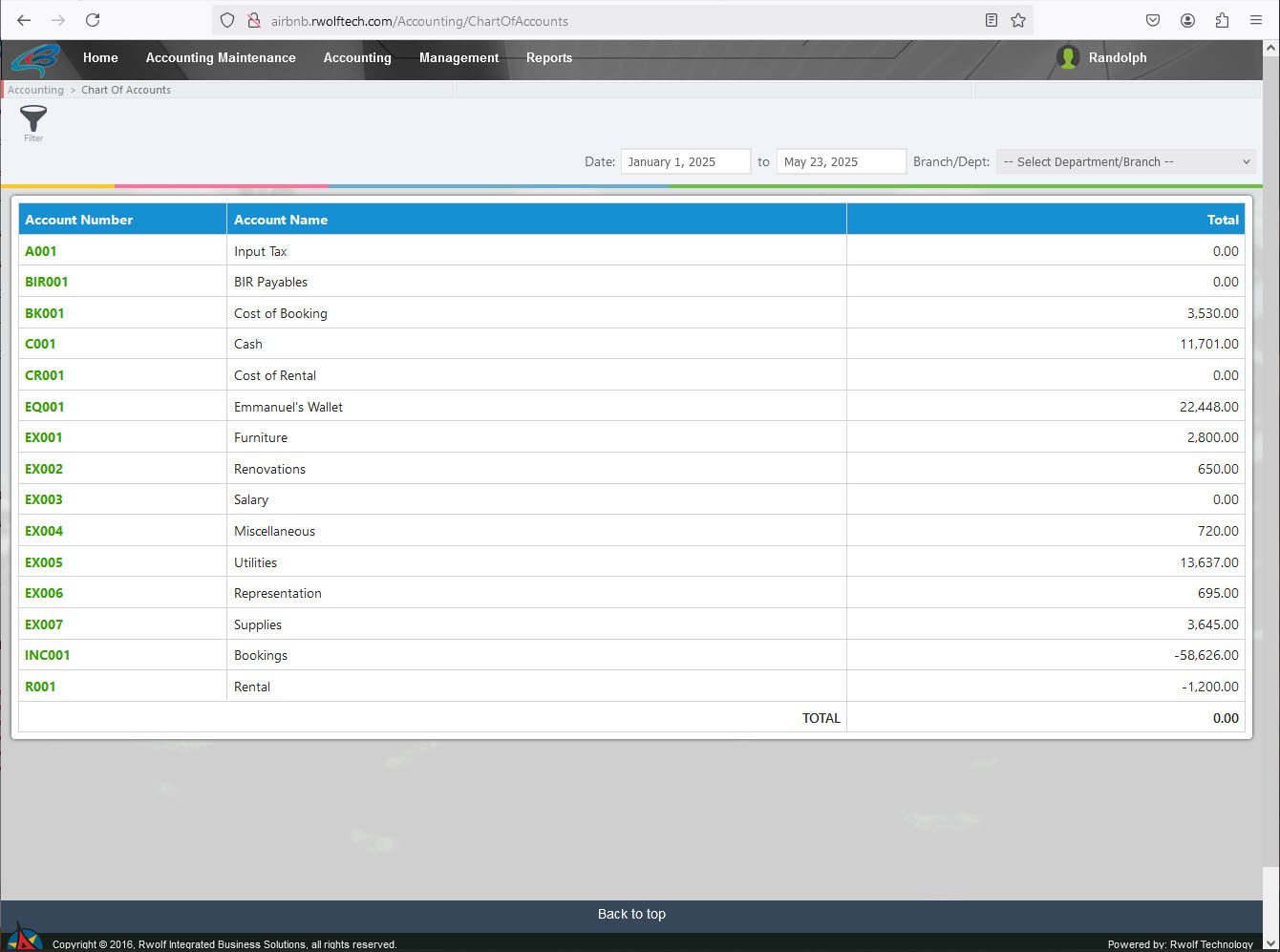Click Back to top

click(x=631, y=914)
